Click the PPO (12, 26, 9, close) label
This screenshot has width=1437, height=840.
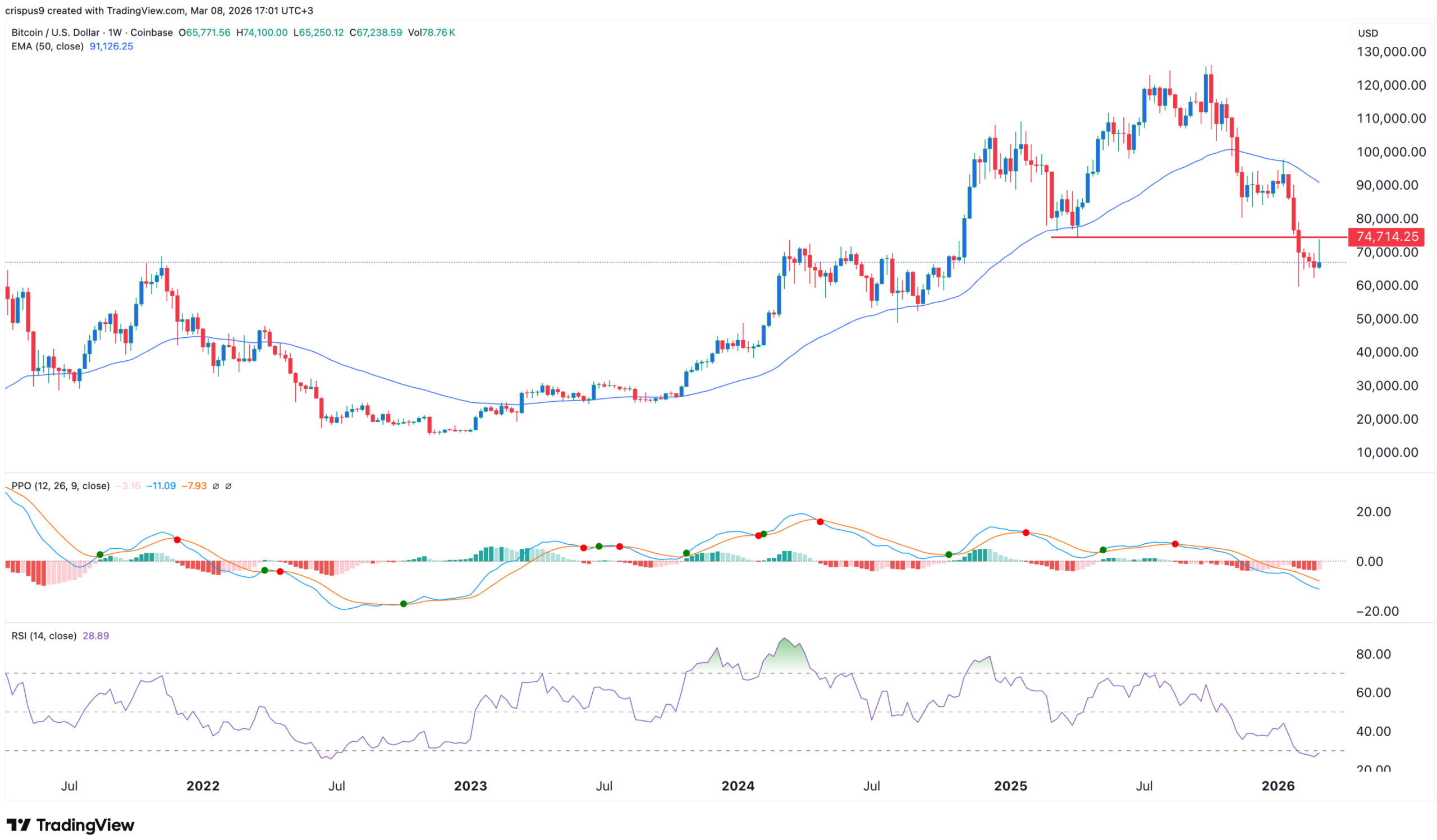click(61, 486)
